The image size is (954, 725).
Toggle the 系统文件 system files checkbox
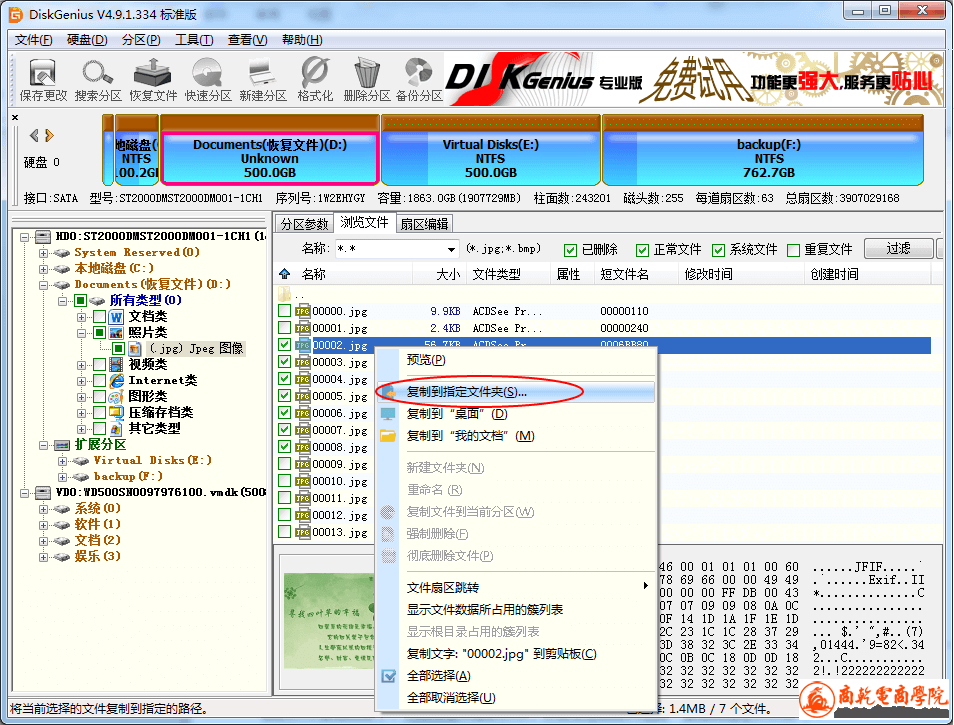pos(719,250)
